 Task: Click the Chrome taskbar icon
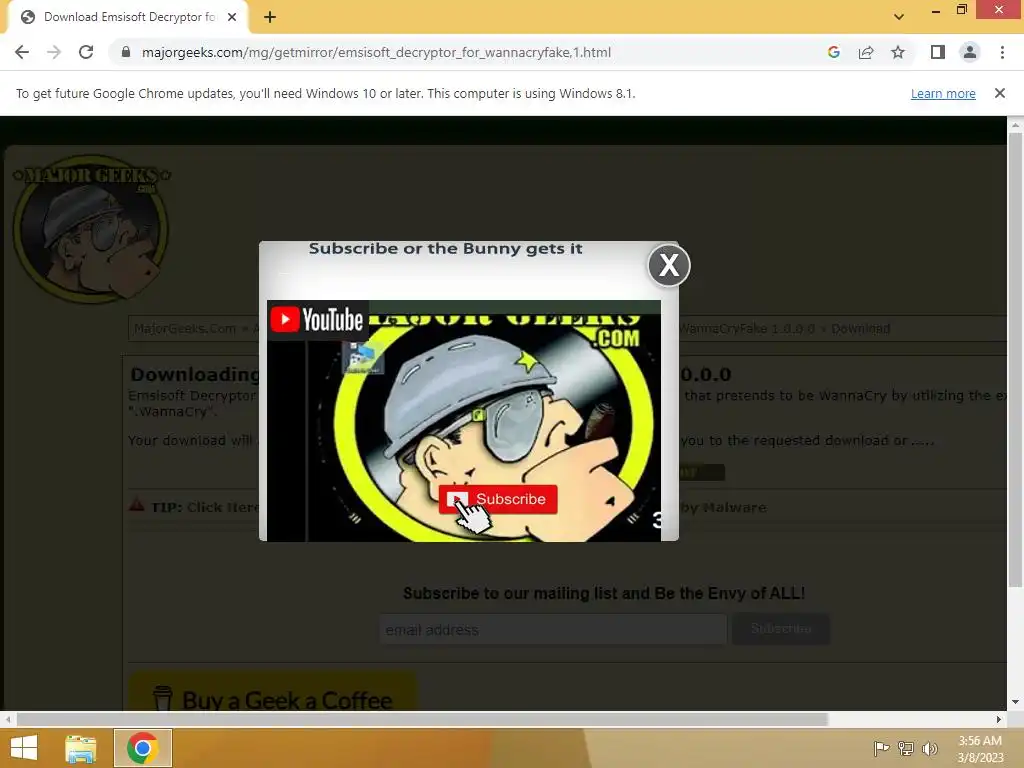(x=143, y=748)
